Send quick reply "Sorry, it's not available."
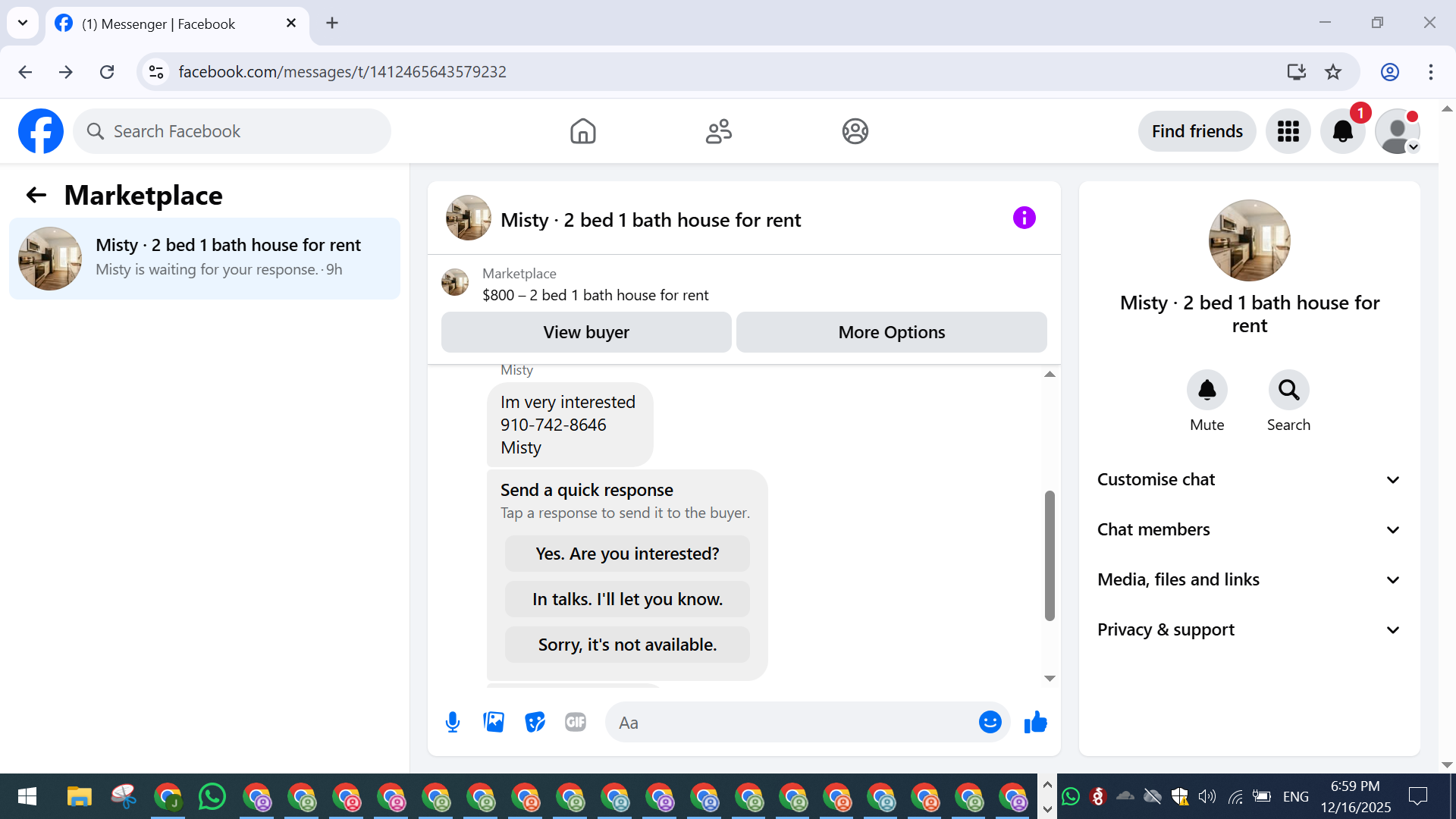 [x=627, y=645]
